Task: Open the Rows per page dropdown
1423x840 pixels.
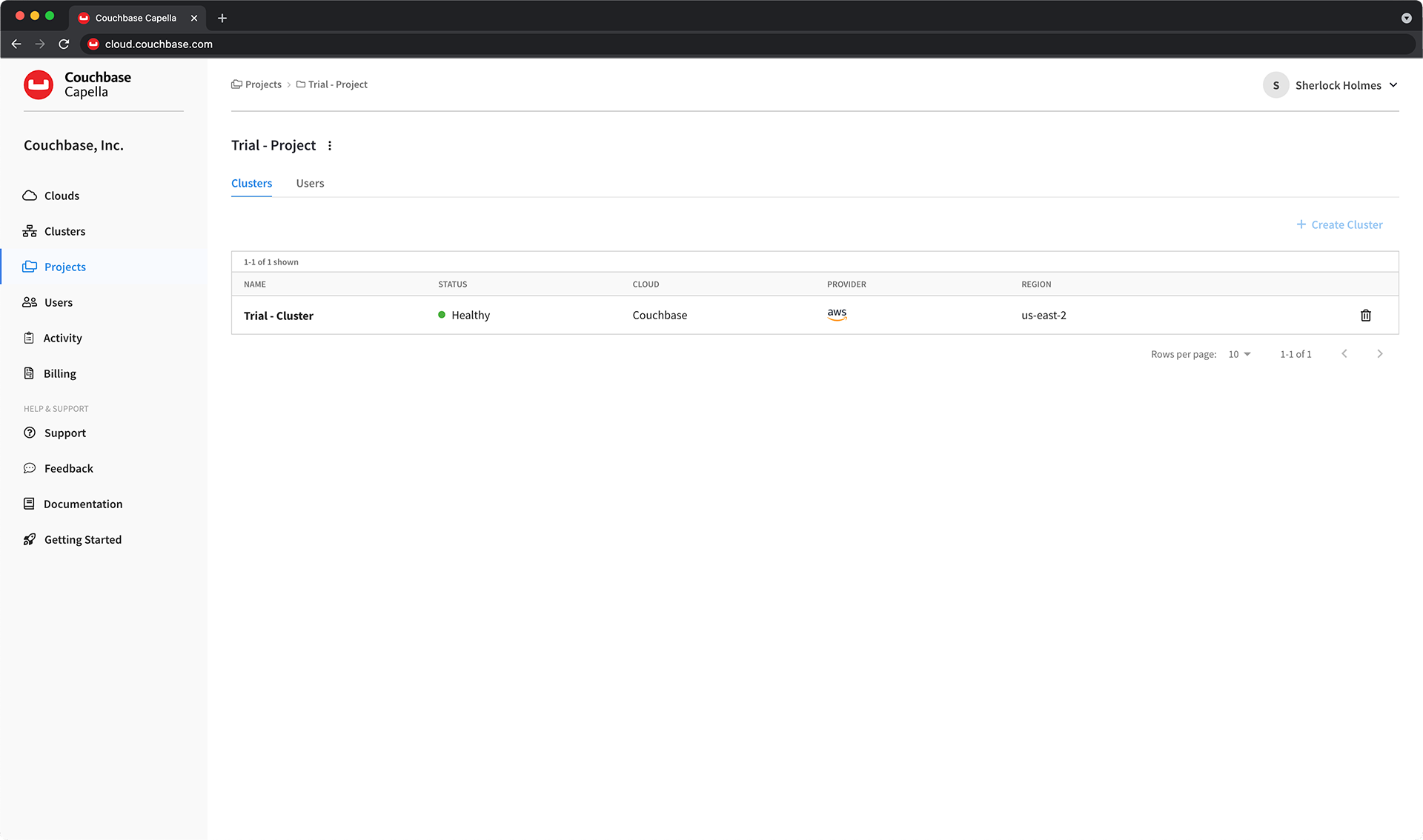Action: click(1240, 354)
